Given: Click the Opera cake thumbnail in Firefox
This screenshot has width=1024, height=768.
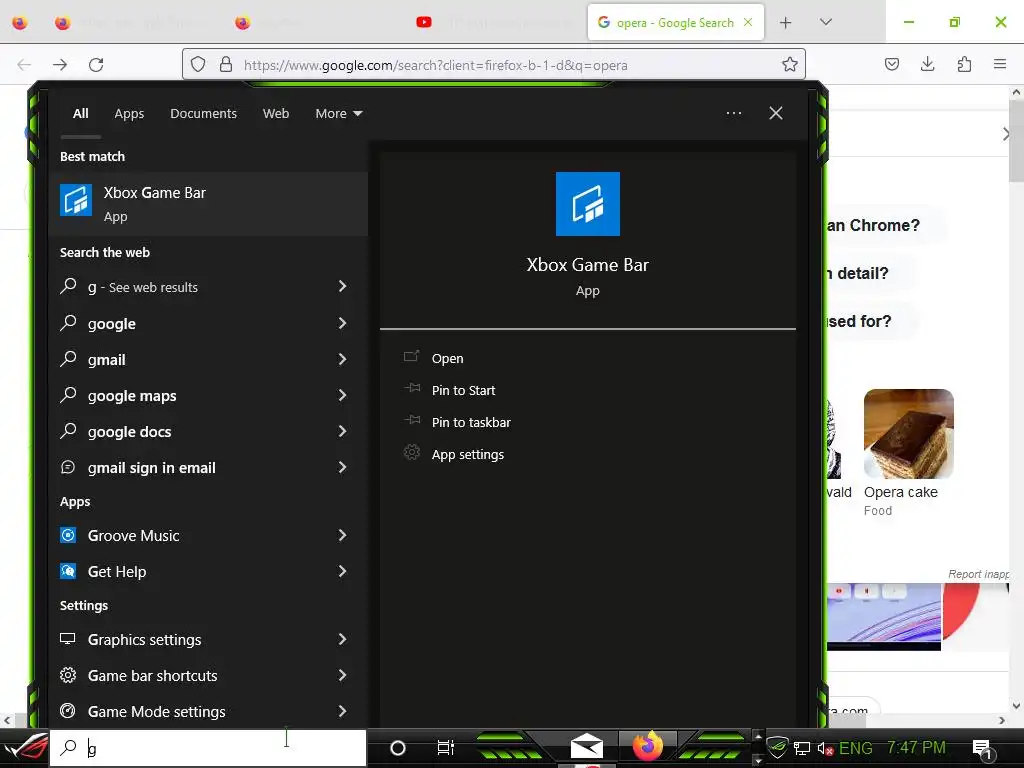Looking at the screenshot, I should point(908,434).
